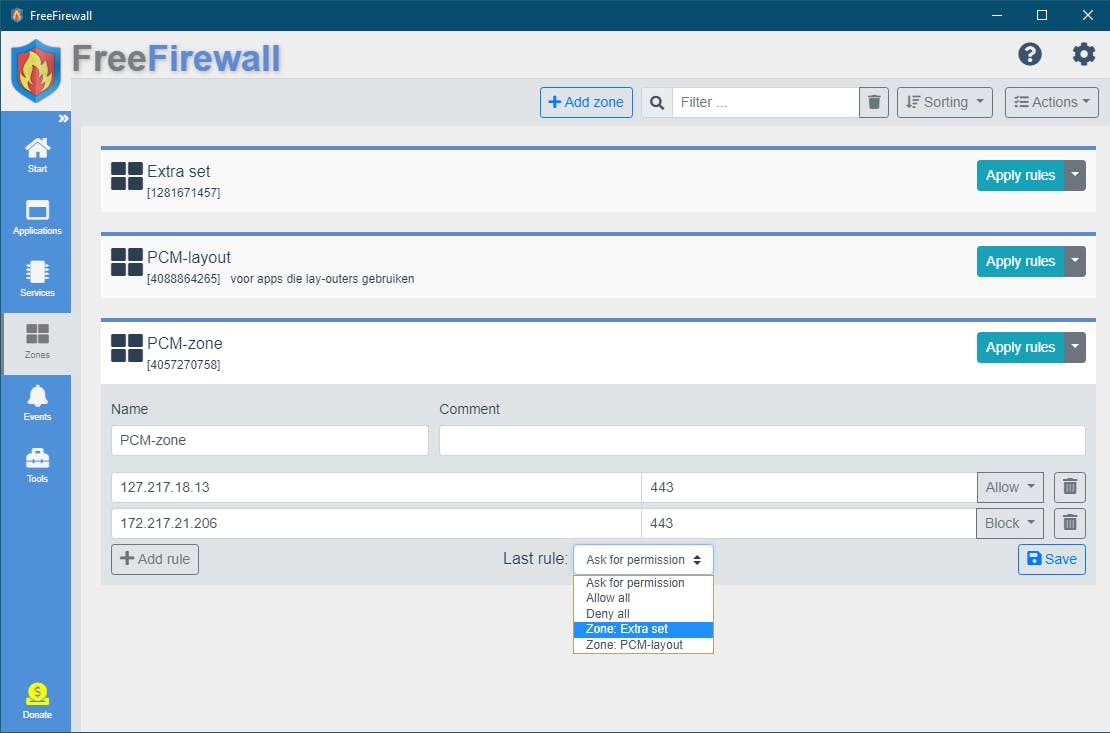Open settings gear icon
The width and height of the screenshot is (1110, 733).
[1083, 54]
